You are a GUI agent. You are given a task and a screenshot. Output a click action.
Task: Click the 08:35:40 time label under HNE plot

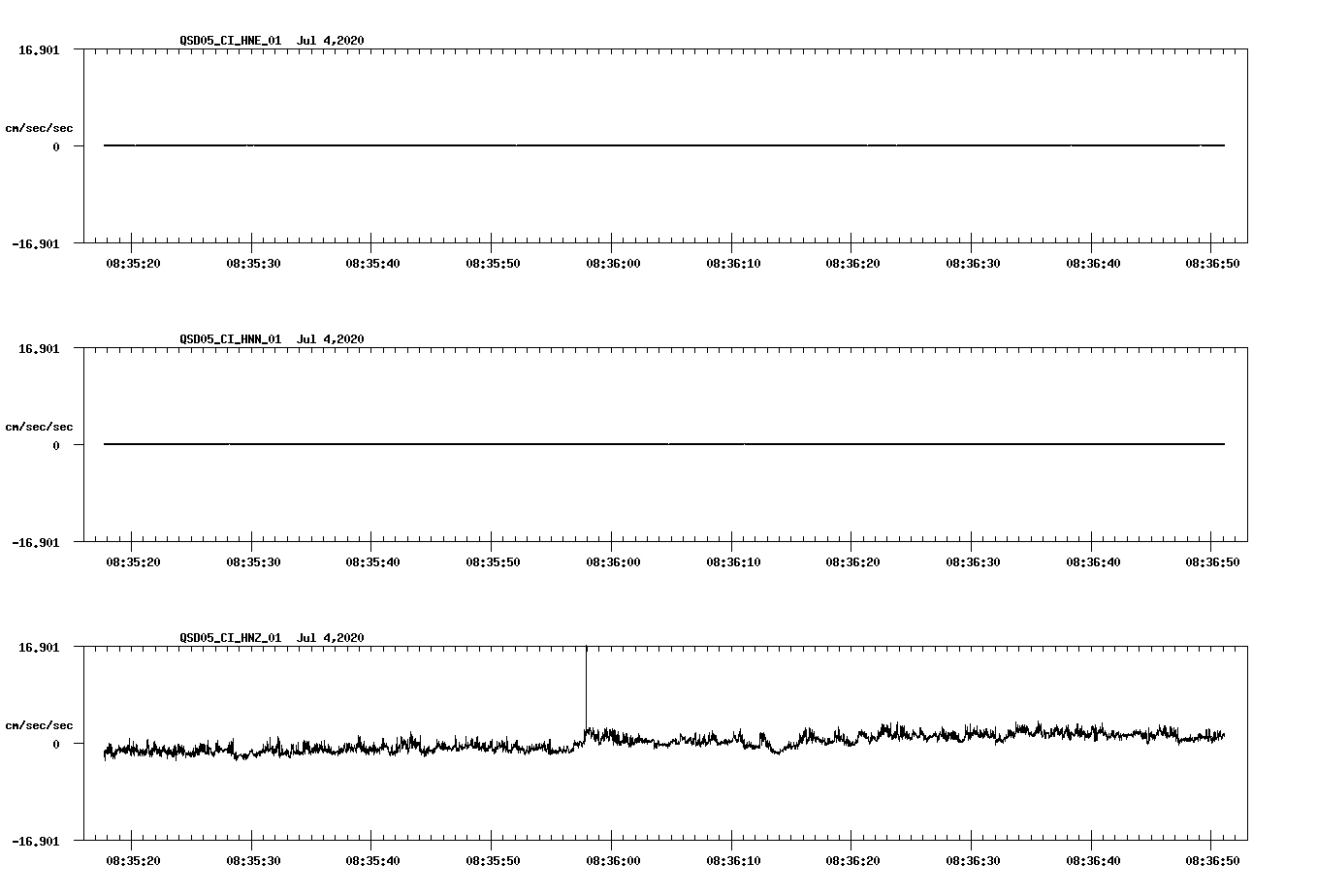[x=373, y=264]
